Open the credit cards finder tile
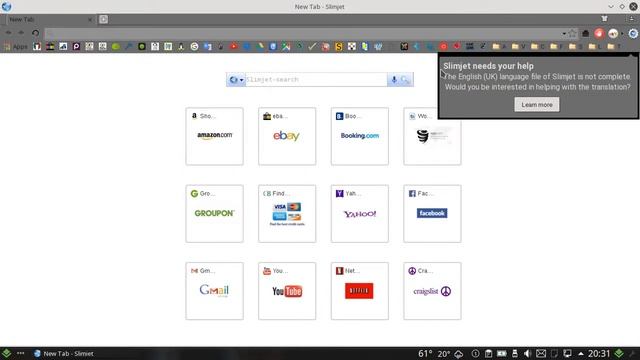This screenshot has height=360, width=640. tap(287, 213)
